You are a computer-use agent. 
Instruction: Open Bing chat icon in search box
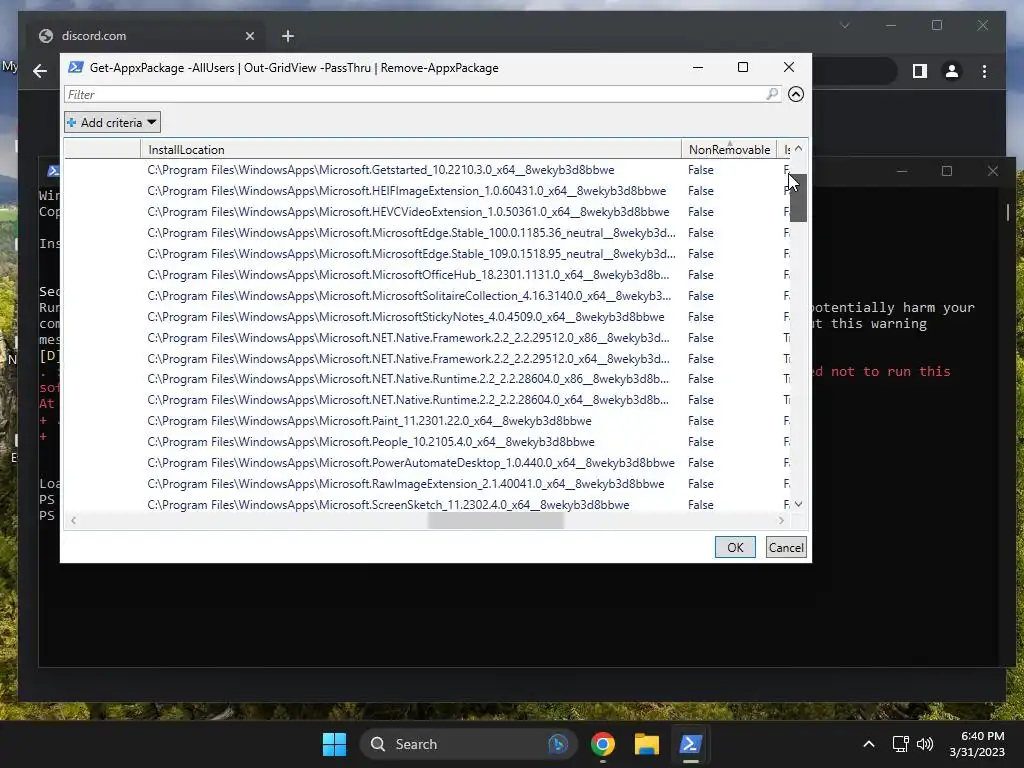(558, 744)
